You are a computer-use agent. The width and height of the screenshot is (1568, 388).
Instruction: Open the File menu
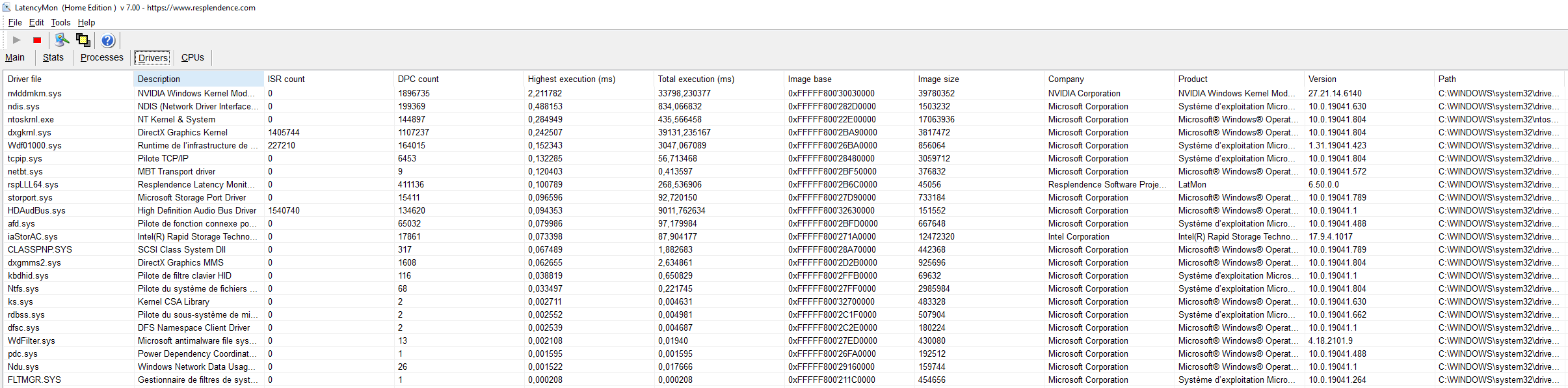point(15,22)
